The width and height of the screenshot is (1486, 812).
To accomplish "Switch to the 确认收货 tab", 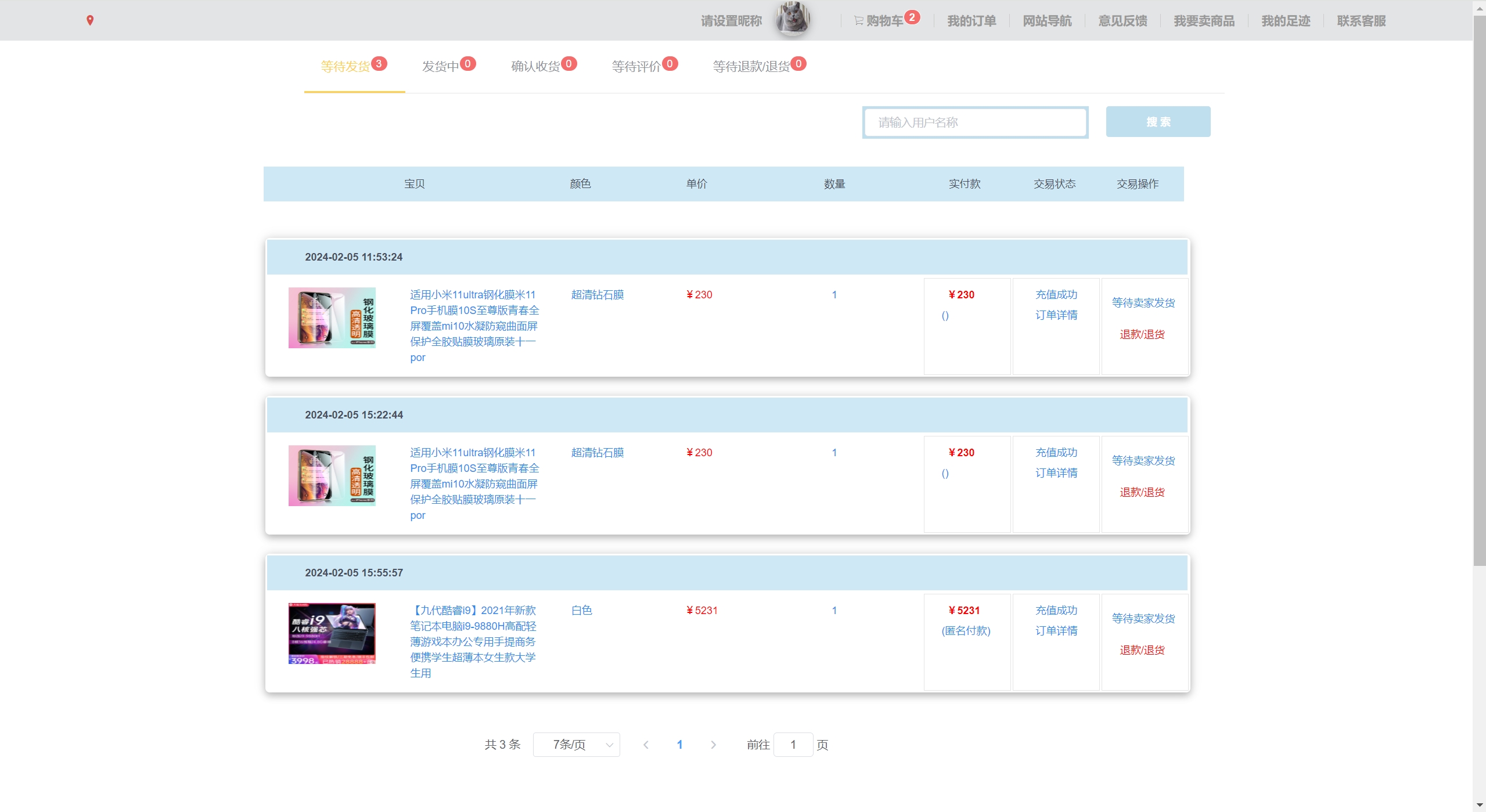I will (x=535, y=66).
